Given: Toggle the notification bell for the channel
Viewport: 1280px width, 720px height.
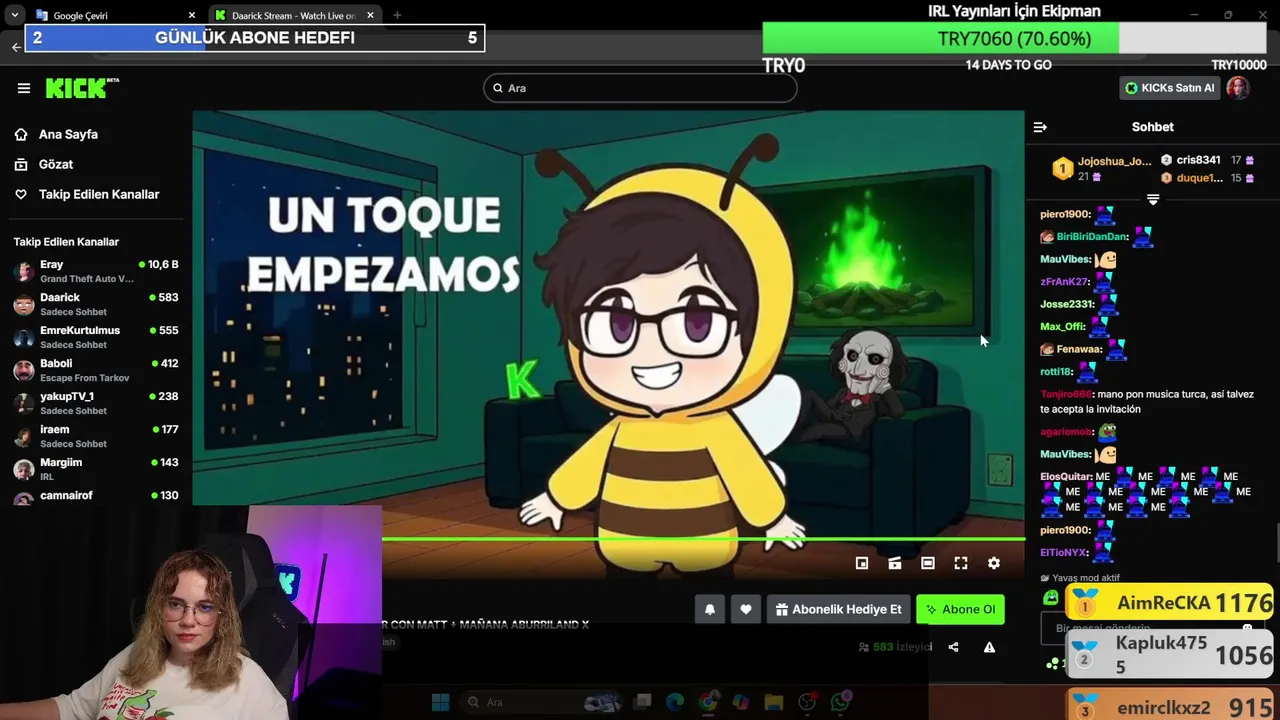Looking at the screenshot, I should point(710,609).
